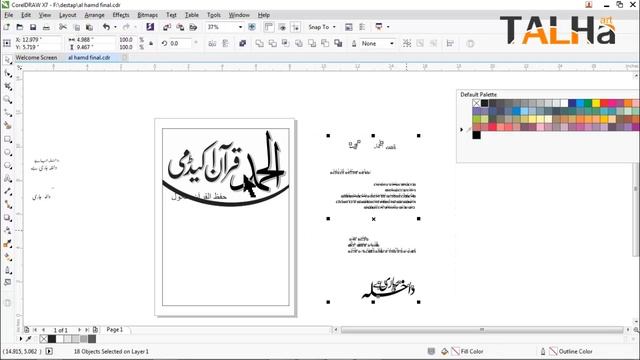The height and width of the screenshot is (360, 640).
Task: Select the Interactive Fill tool
Action: (7, 257)
